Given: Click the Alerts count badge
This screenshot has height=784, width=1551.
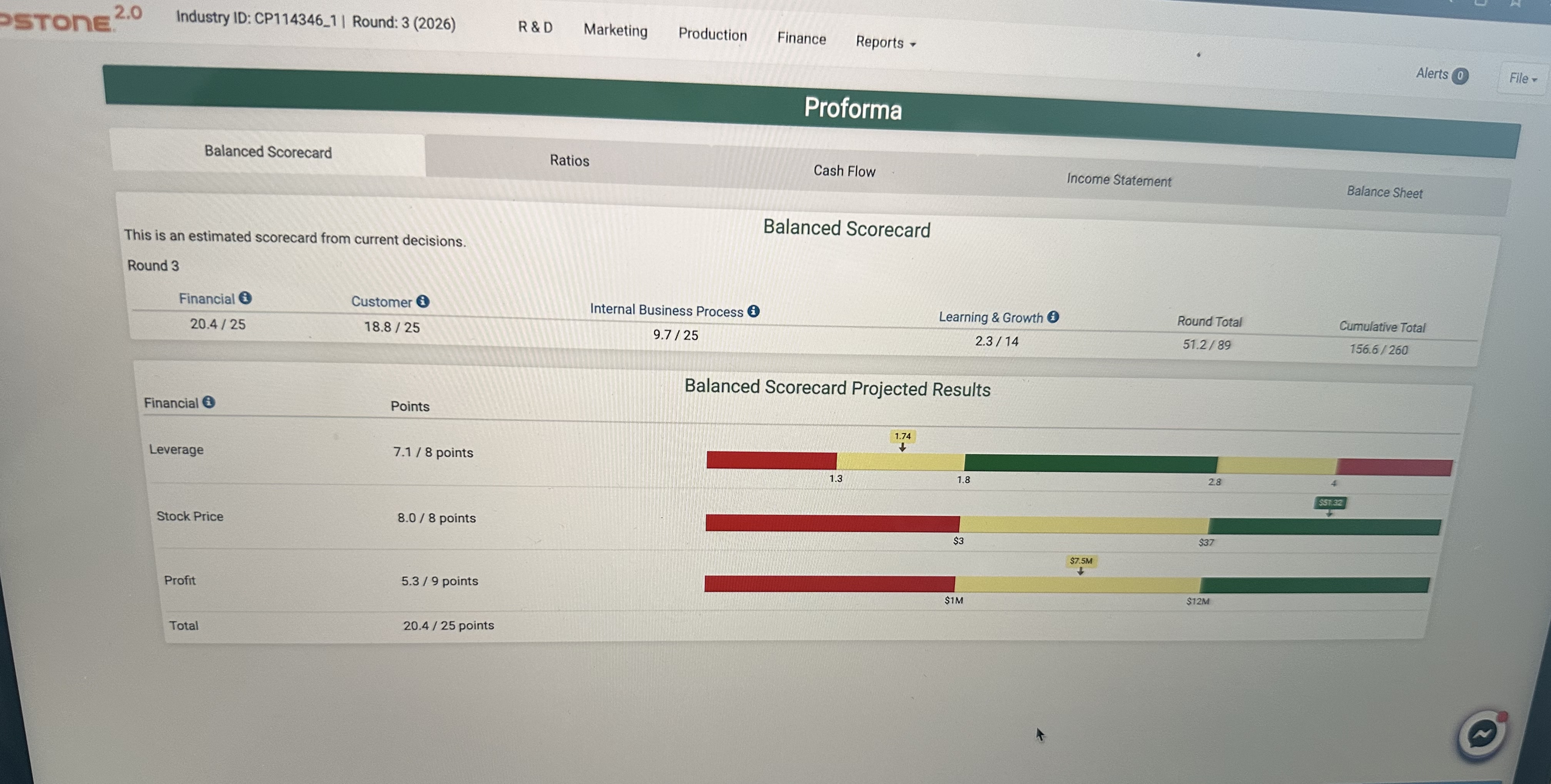Looking at the screenshot, I should point(1459,76).
